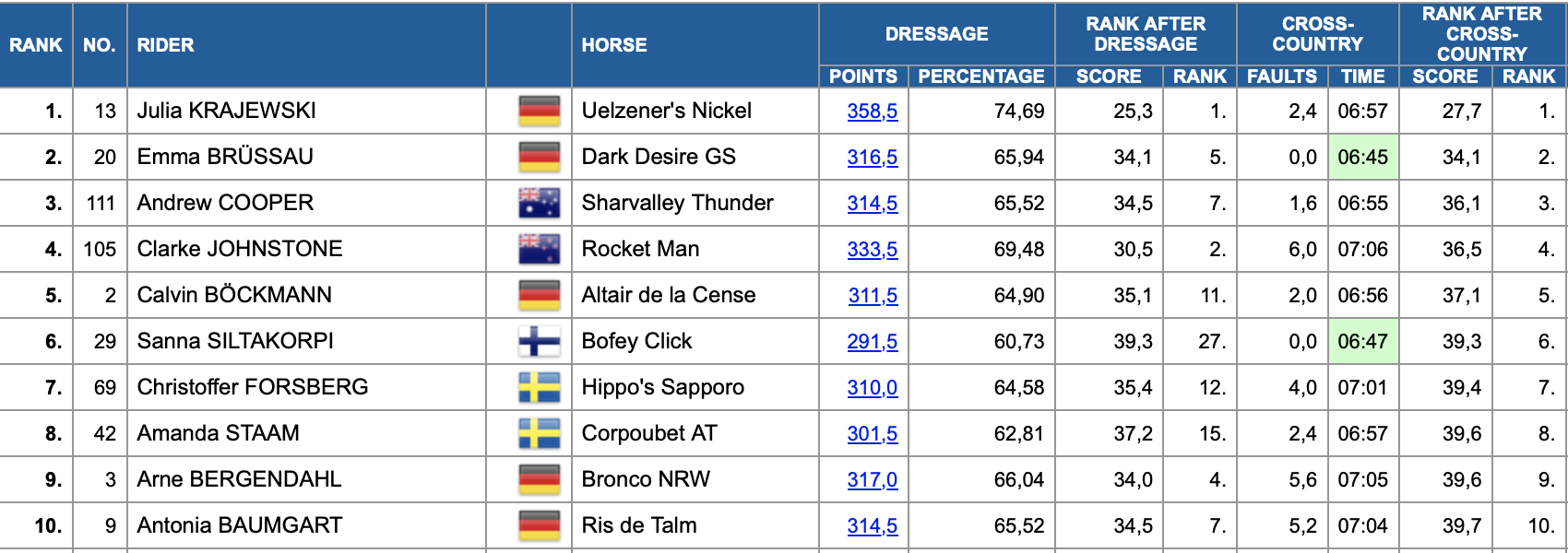Click the German flag beside Antonia BAUMGART
1568x553 pixels.
tap(540, 525)
